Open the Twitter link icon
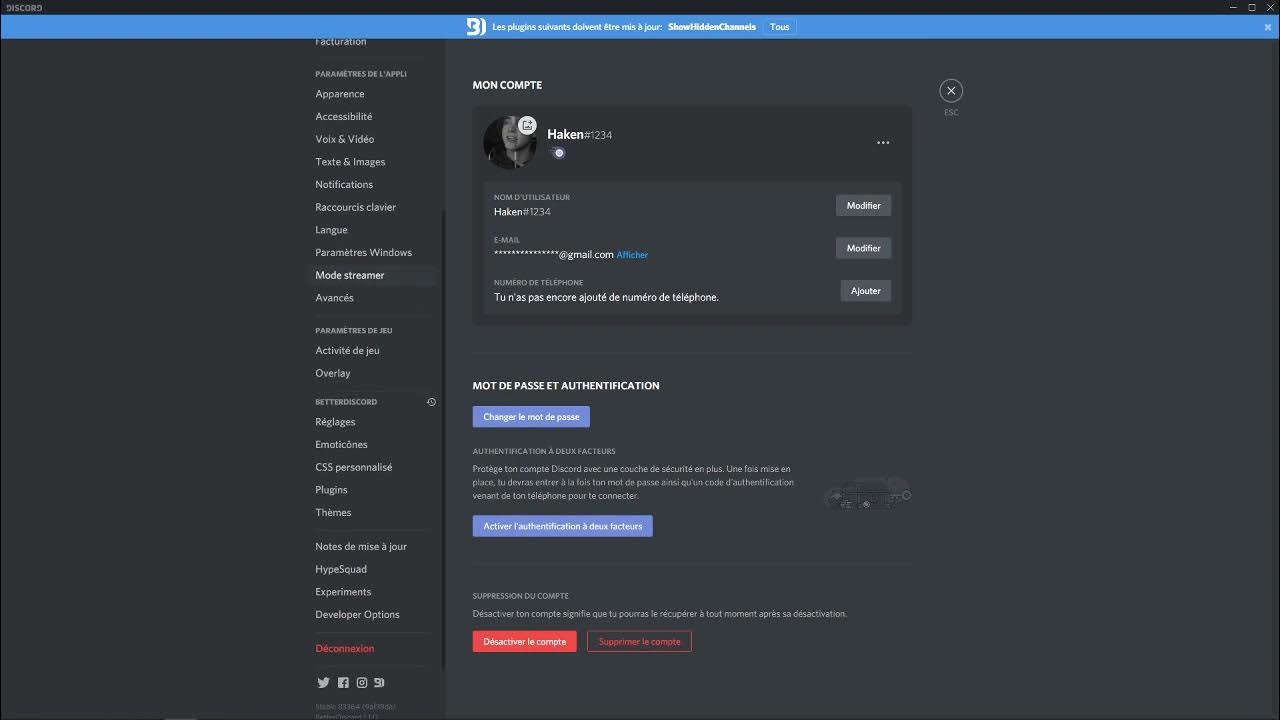 pos(323,683)
